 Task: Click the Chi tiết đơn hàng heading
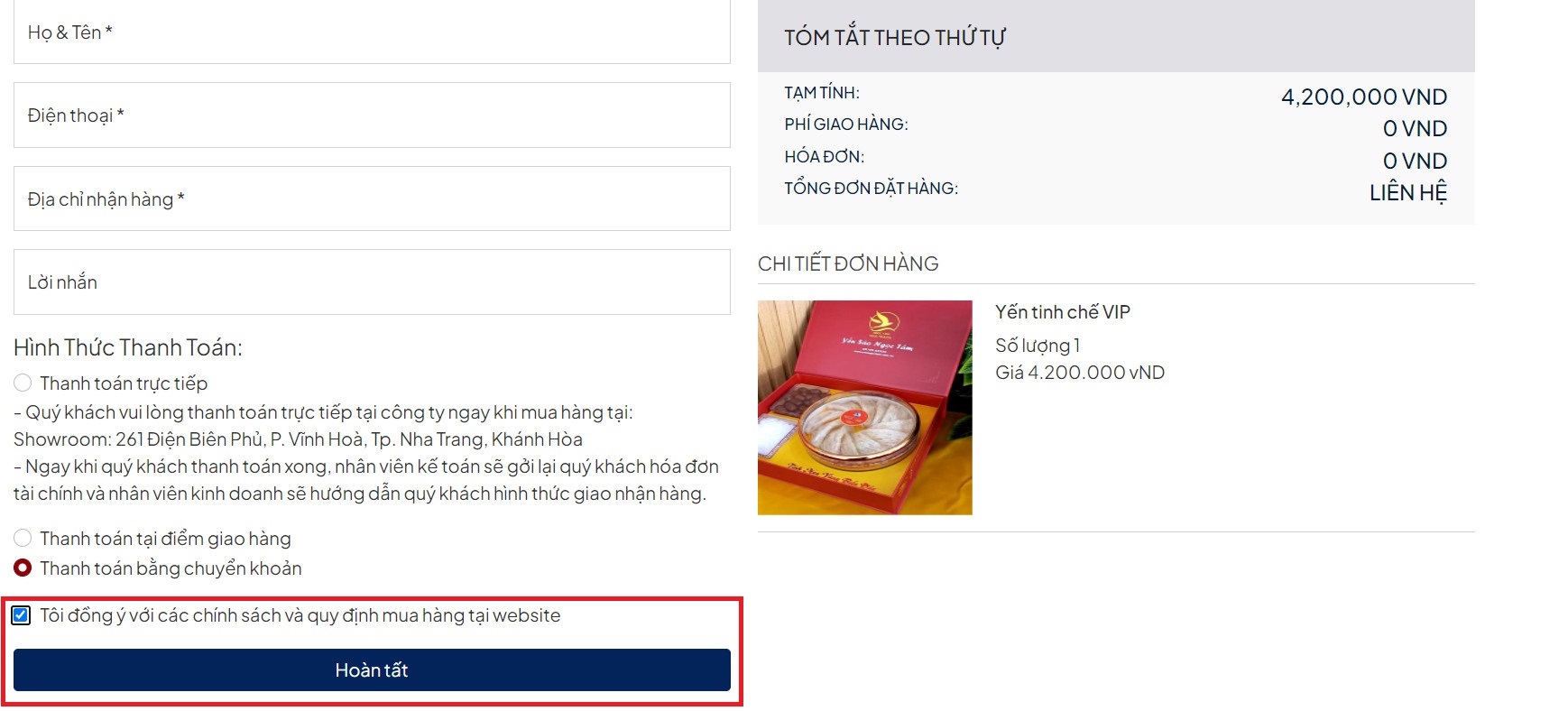(848, 263)
